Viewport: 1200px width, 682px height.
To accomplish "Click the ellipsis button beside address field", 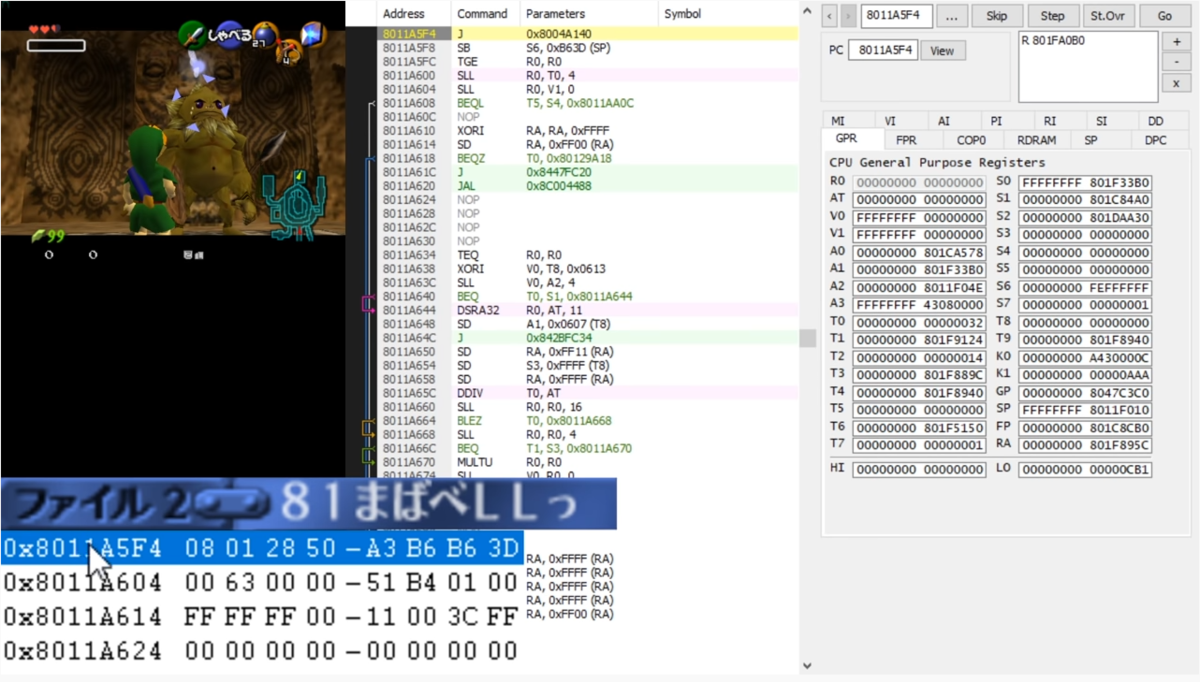I will (x=952, y=16).
